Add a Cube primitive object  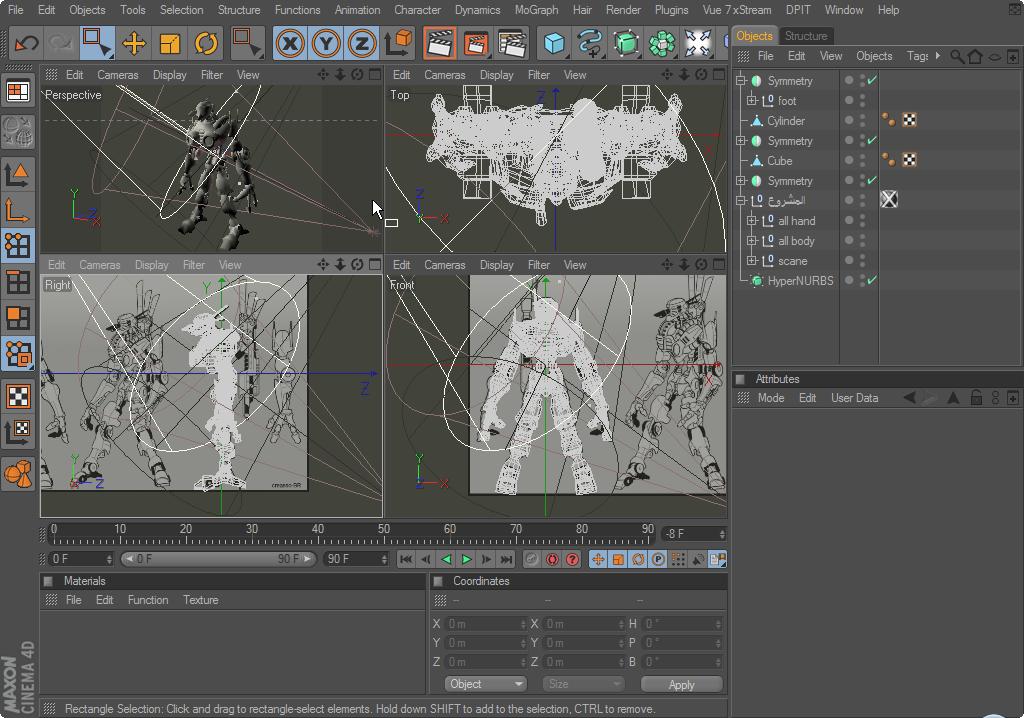(x=554, y=43)
